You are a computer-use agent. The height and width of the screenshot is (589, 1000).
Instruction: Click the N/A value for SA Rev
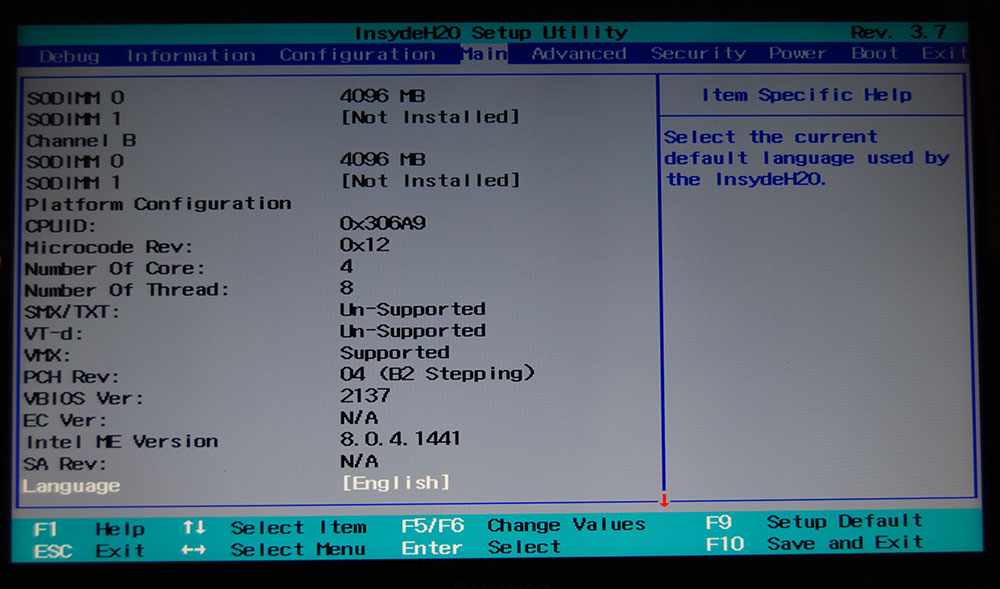point(359,461)
